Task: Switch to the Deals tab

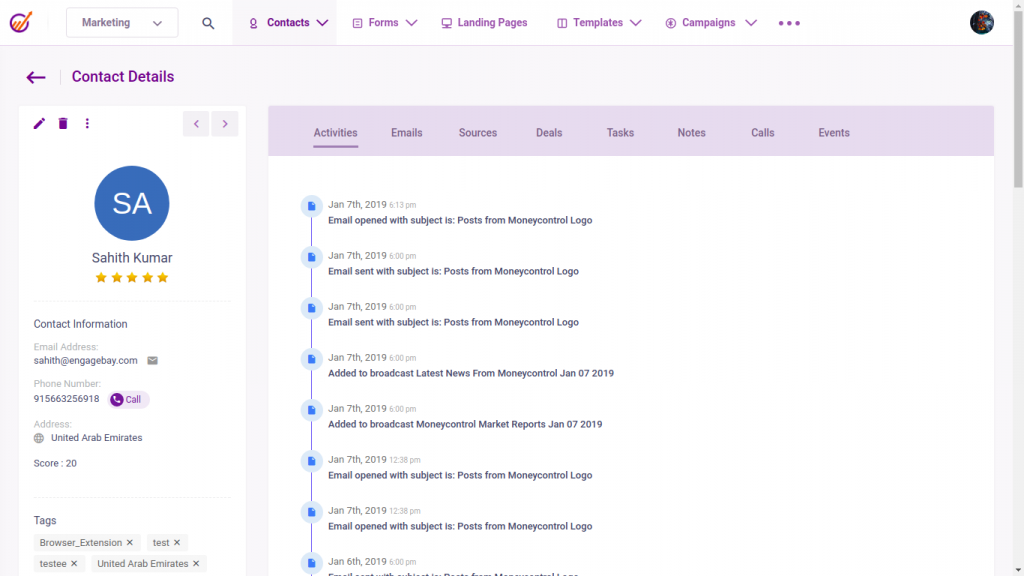Action: (549, 133)
